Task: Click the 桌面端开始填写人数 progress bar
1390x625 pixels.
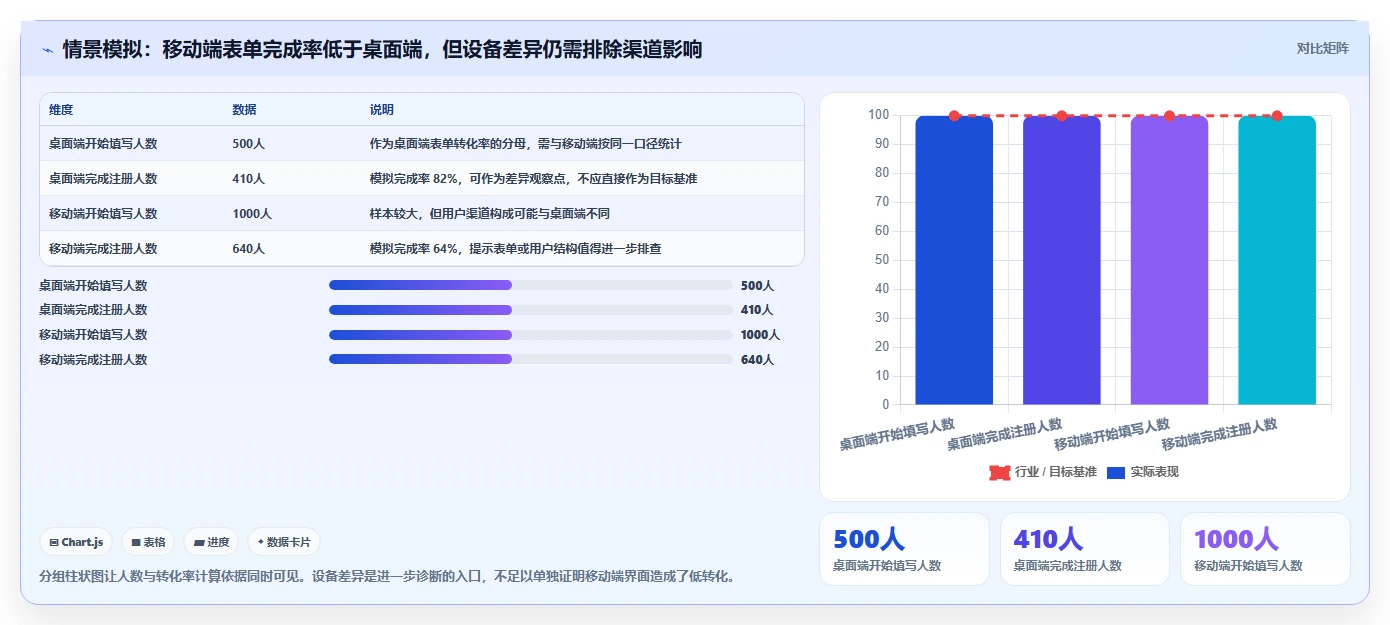Action: coord(531,285)
